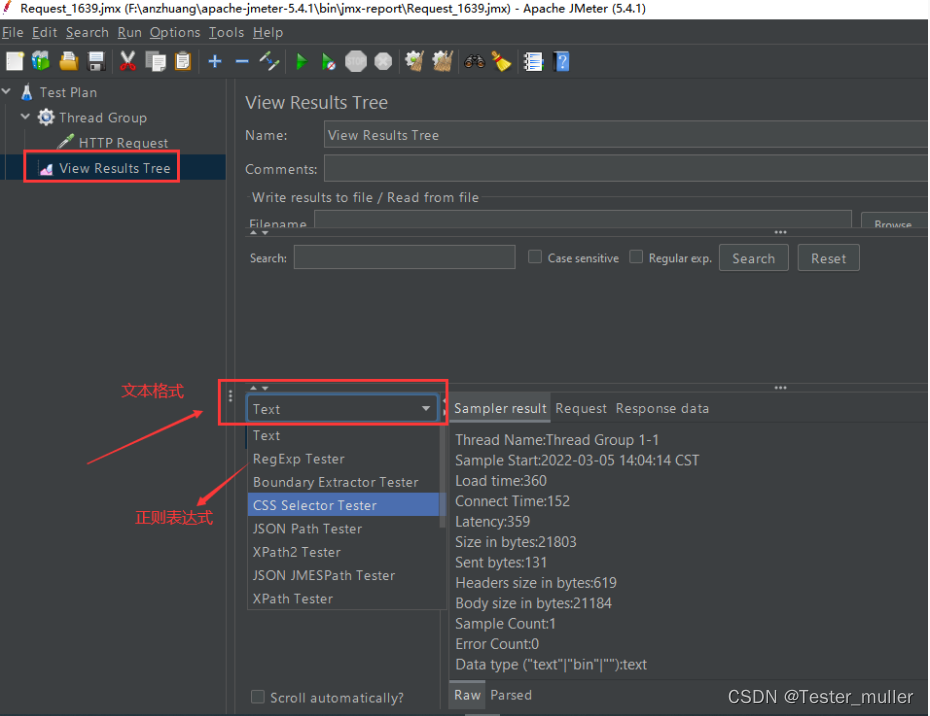Click the Clear results broom icon

tap(415, 61)
